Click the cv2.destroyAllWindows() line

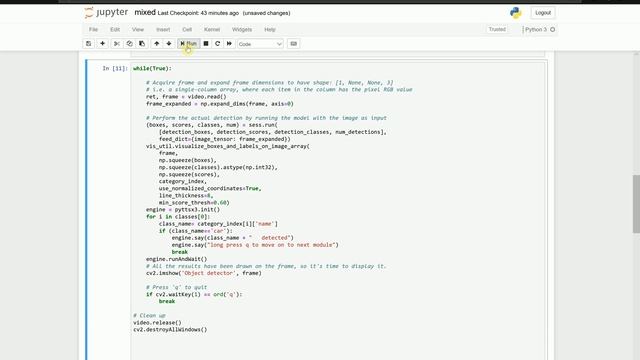coord(170,329)
